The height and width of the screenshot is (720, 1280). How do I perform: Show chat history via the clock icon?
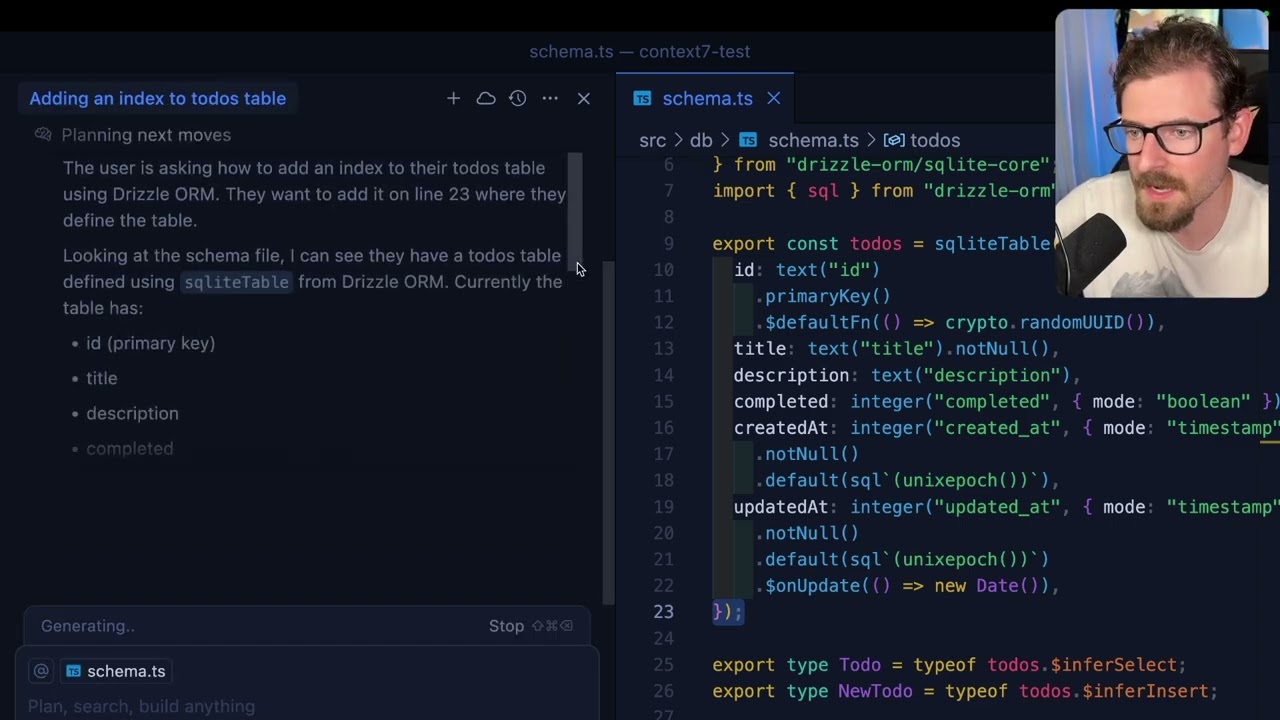click(517, 98)
